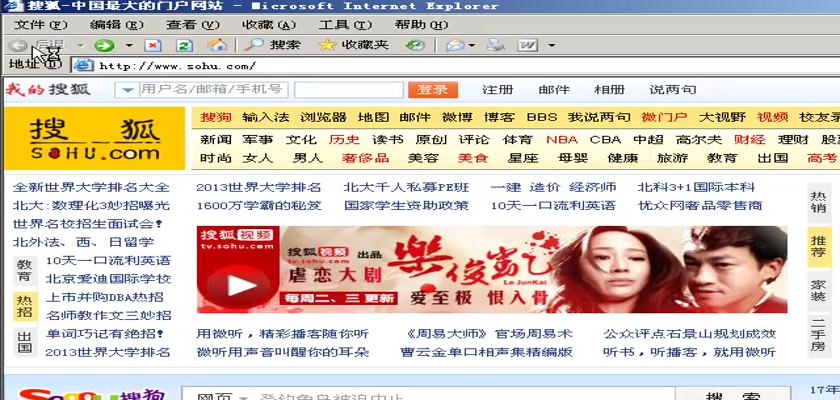Click the Sogou search text box
Image resolution: width=840 pixels, height=400 pixels.
click(428, 395)
